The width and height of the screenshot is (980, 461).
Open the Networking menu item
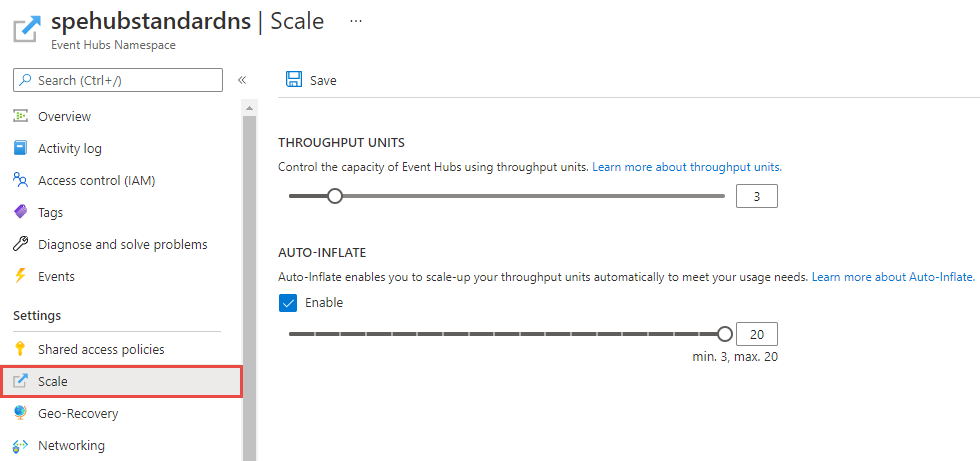point(71,446)
